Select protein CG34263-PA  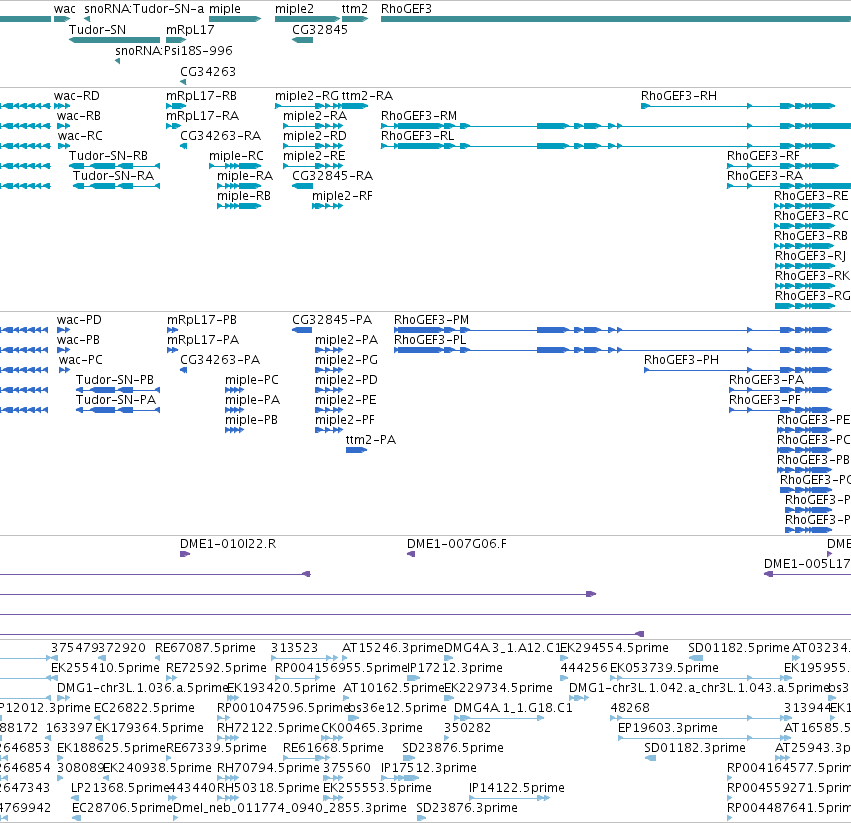click(183, 370)
